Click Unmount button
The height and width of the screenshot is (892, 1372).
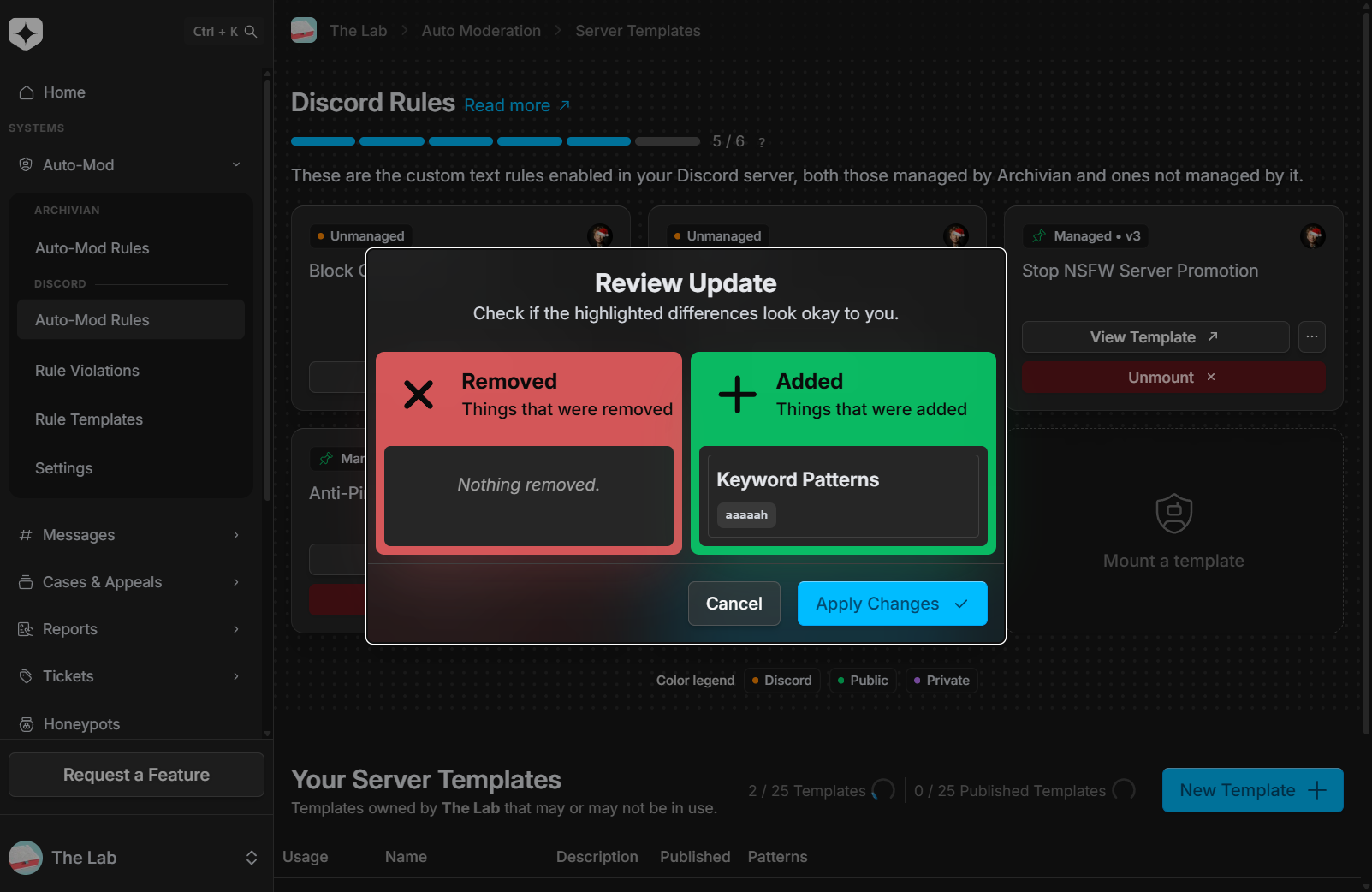1173,378
